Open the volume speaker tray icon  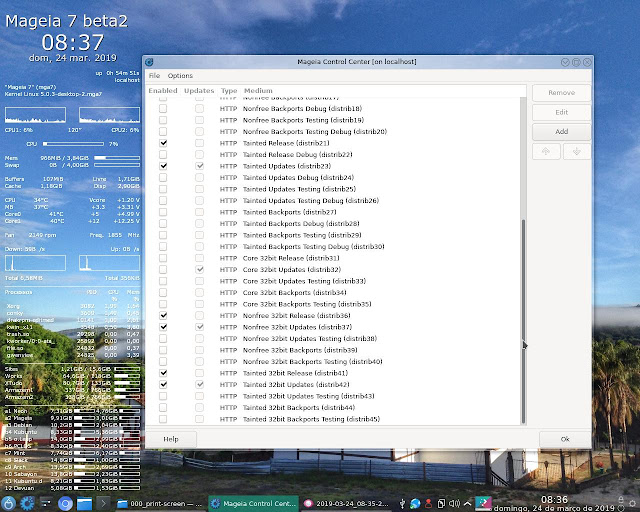pos(454,503)
